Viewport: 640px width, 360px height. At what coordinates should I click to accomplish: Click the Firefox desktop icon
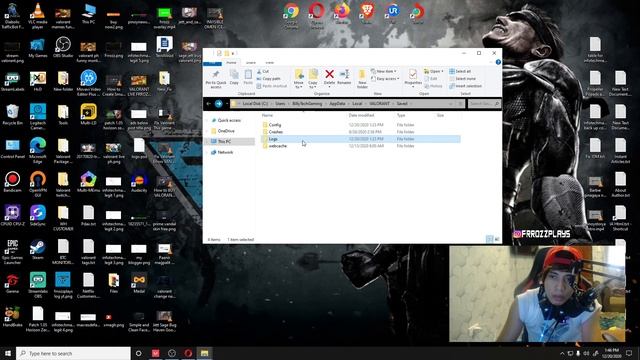click(x=342, y=13)
